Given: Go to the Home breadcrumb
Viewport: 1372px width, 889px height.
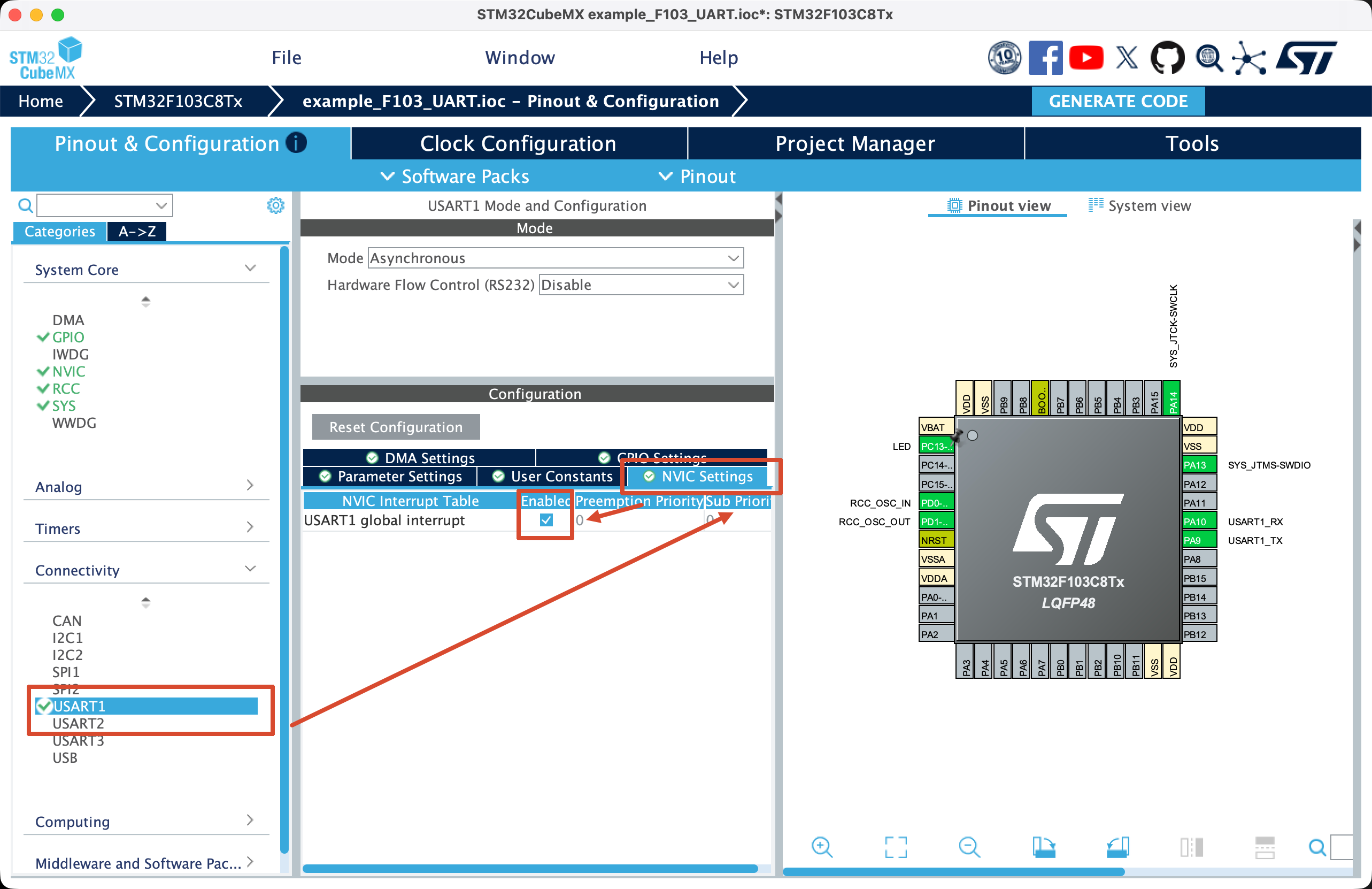Looking at the screenshot, I should point(40,101).
